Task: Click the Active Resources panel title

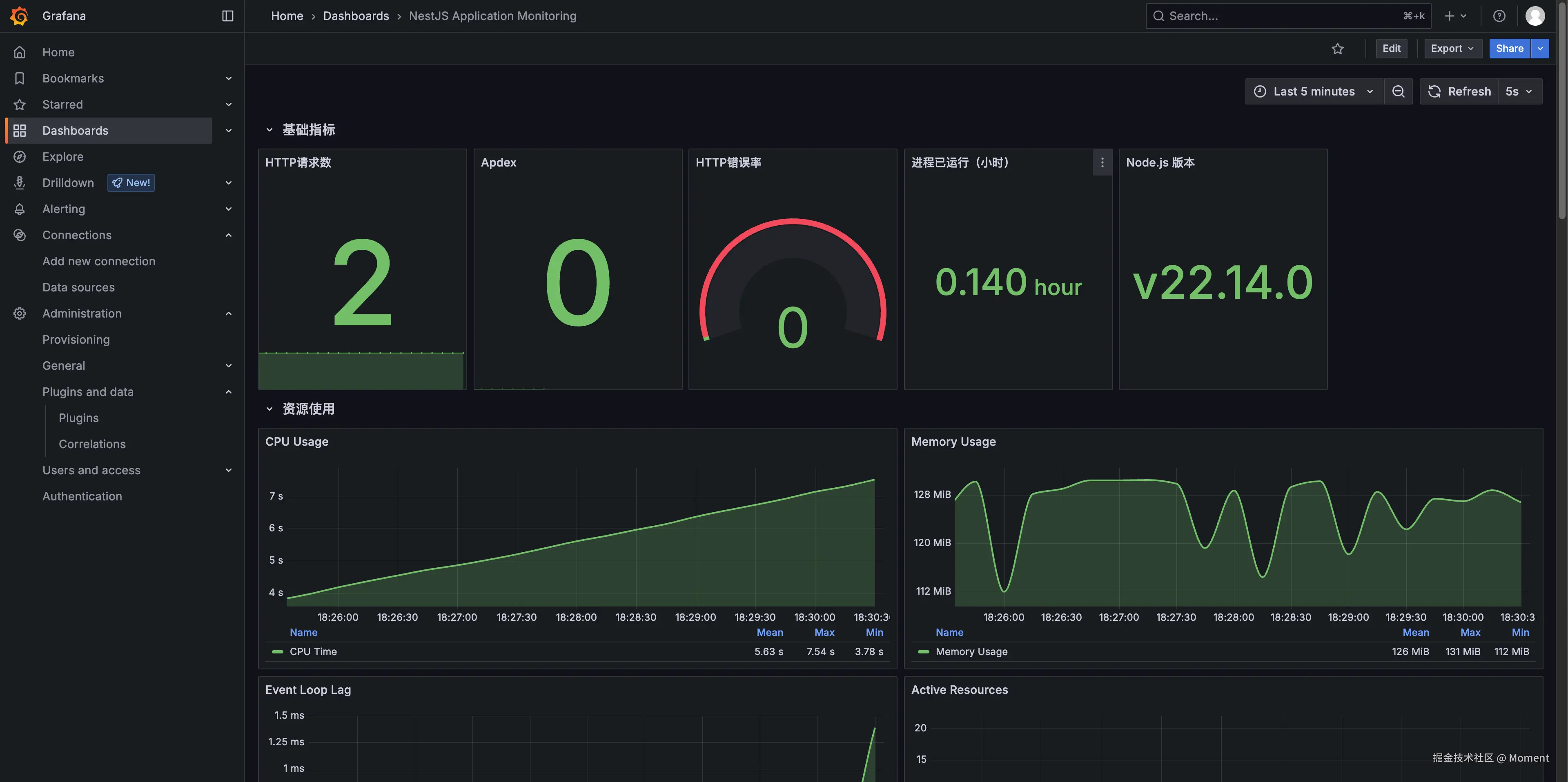Action: (x=959, y=689)
